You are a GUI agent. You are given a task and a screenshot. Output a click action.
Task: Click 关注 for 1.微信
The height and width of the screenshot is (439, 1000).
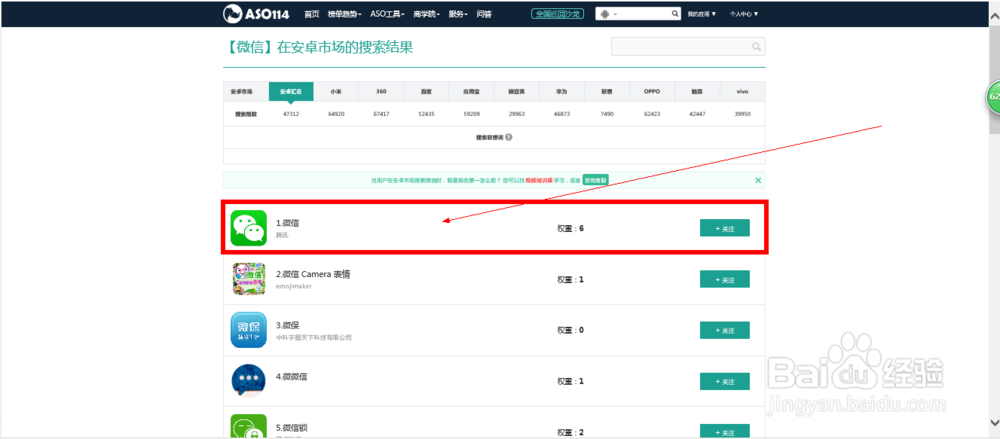tap(724, 228)
